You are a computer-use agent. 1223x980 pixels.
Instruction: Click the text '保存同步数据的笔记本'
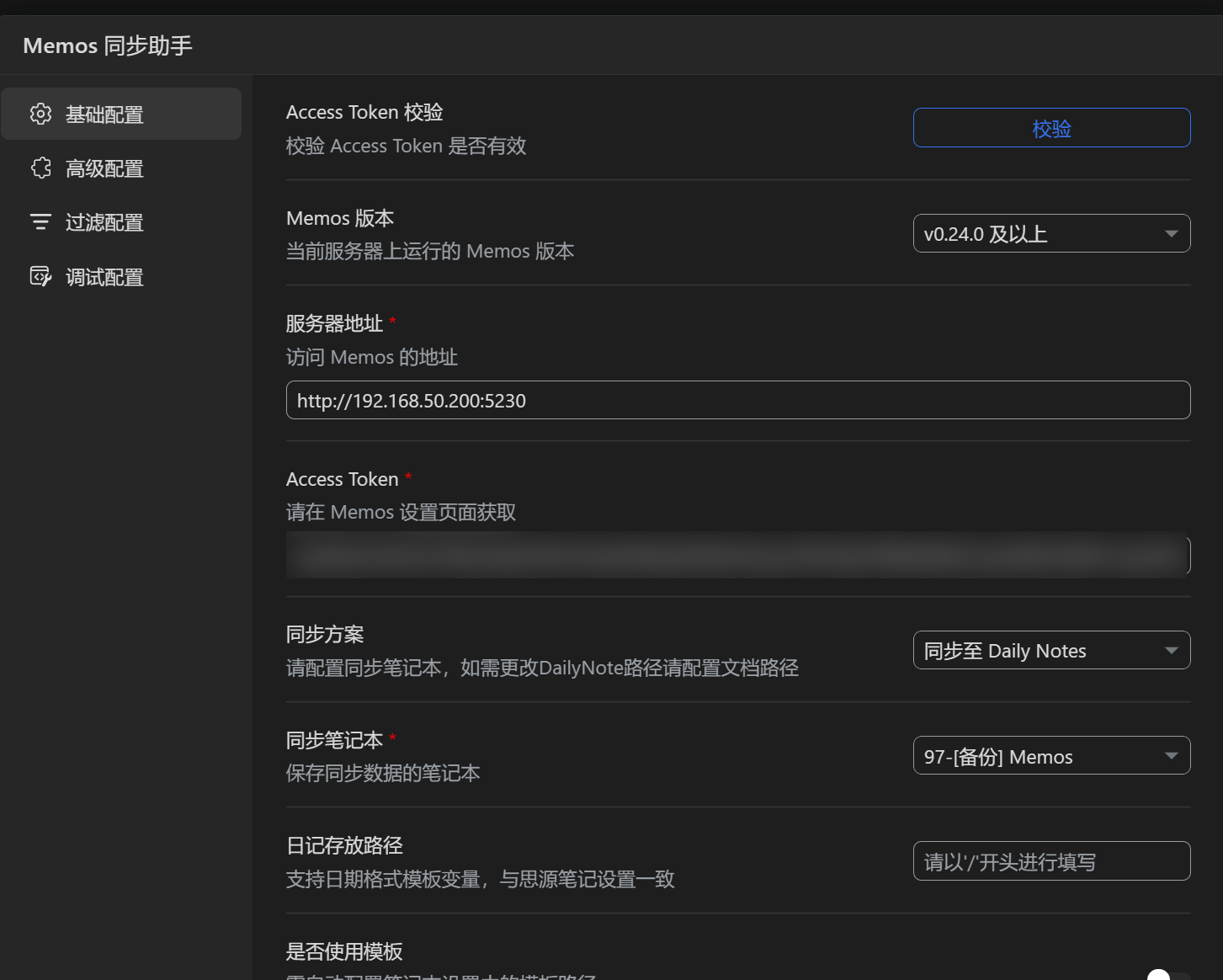383,773
